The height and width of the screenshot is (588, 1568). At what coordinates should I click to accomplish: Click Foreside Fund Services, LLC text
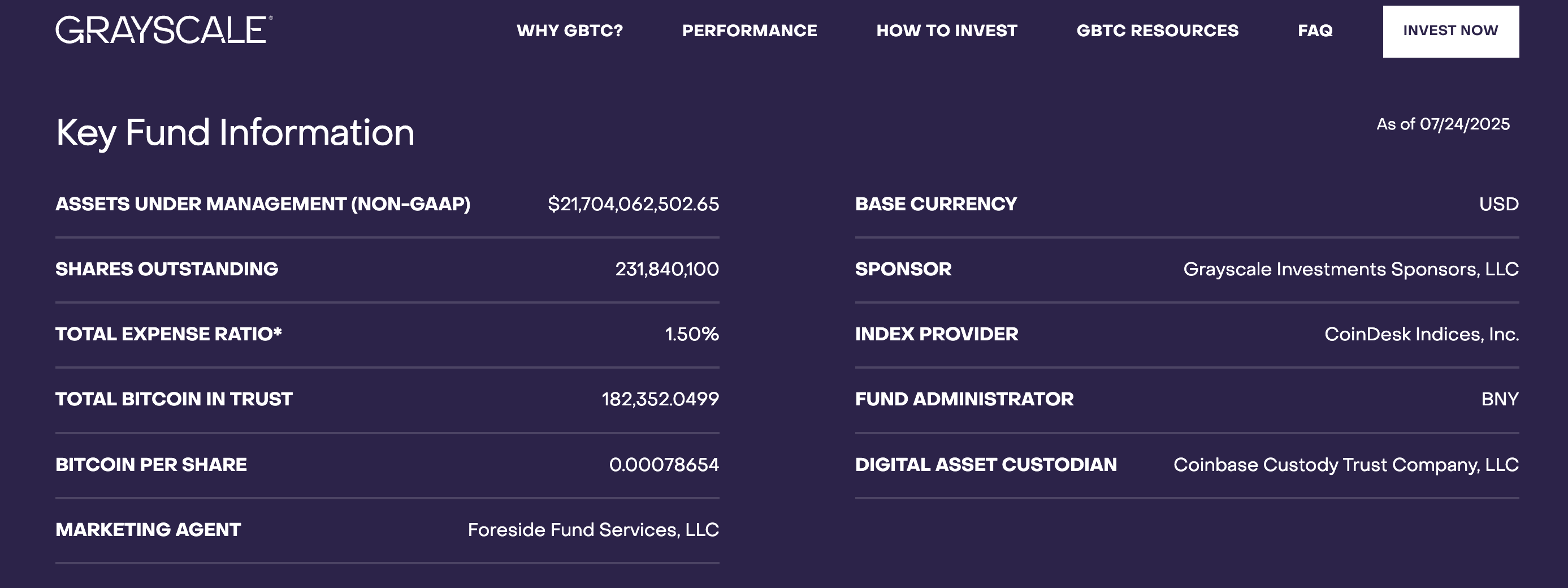click(x=593, y=530)
